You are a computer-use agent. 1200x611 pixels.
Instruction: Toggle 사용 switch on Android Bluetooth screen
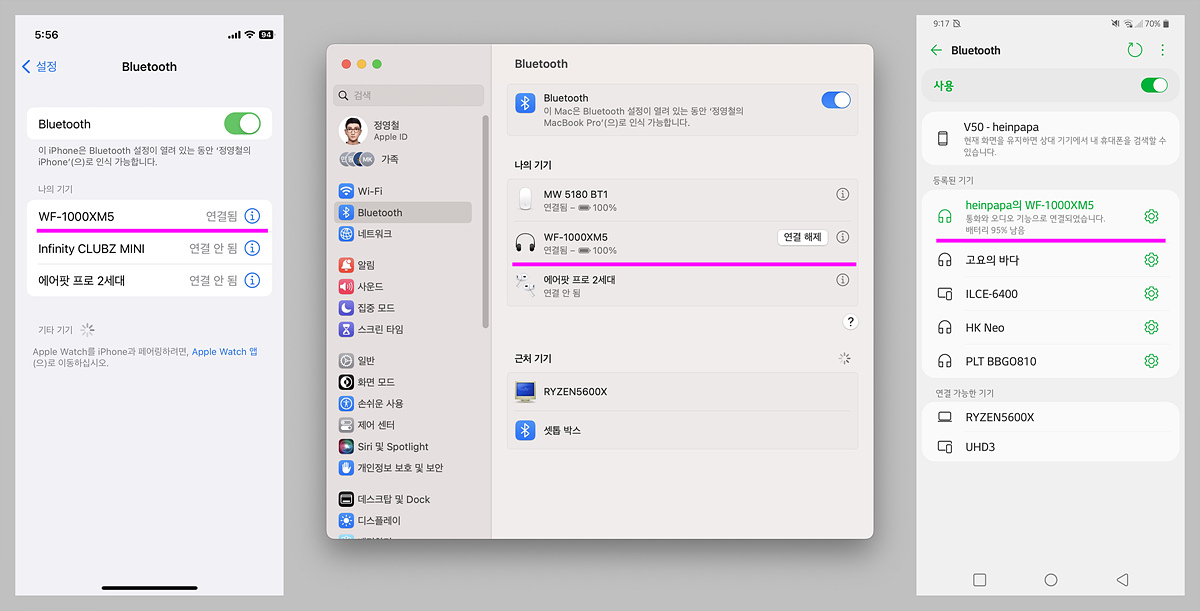[x=1154, y=86]
